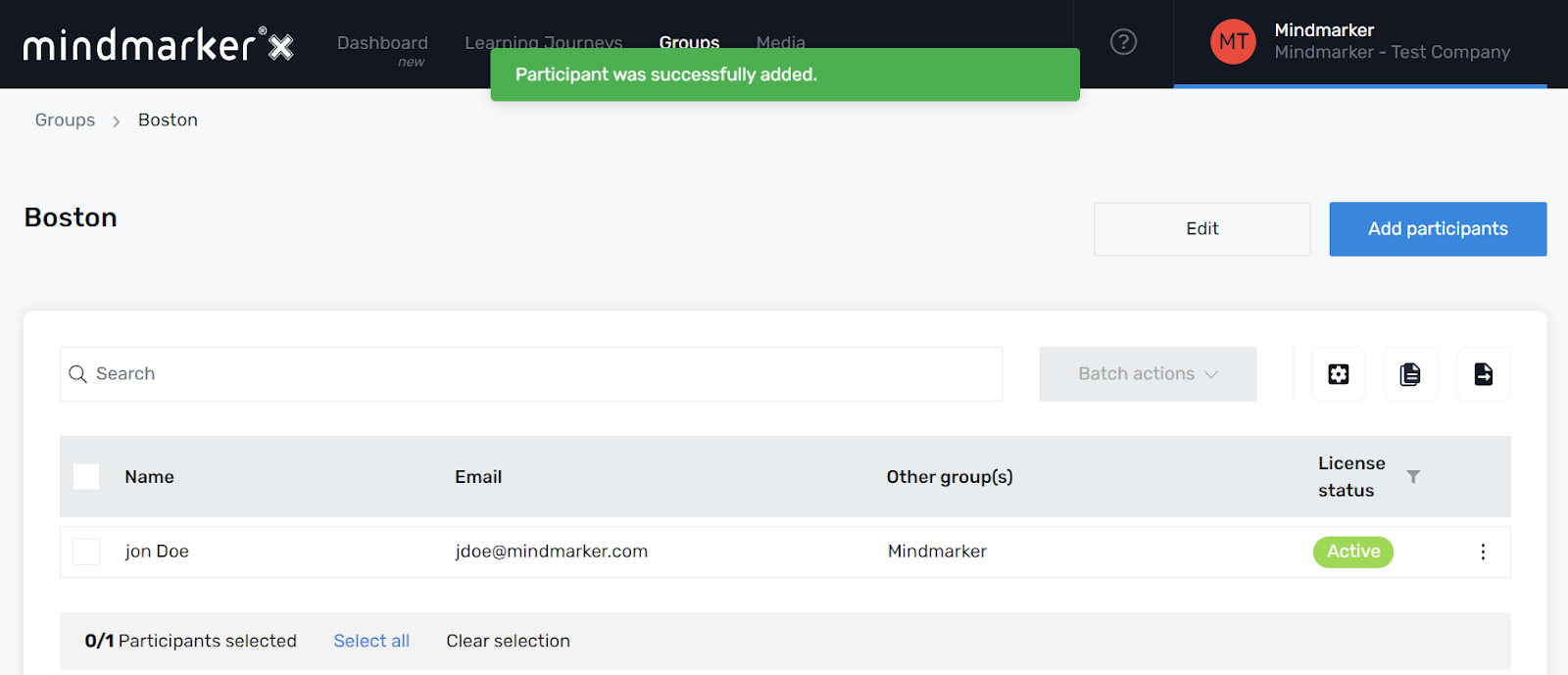This screenshot has height=675, width=1568.
Task: Toggle the select-all header checkbox
Action: [86, 477]
